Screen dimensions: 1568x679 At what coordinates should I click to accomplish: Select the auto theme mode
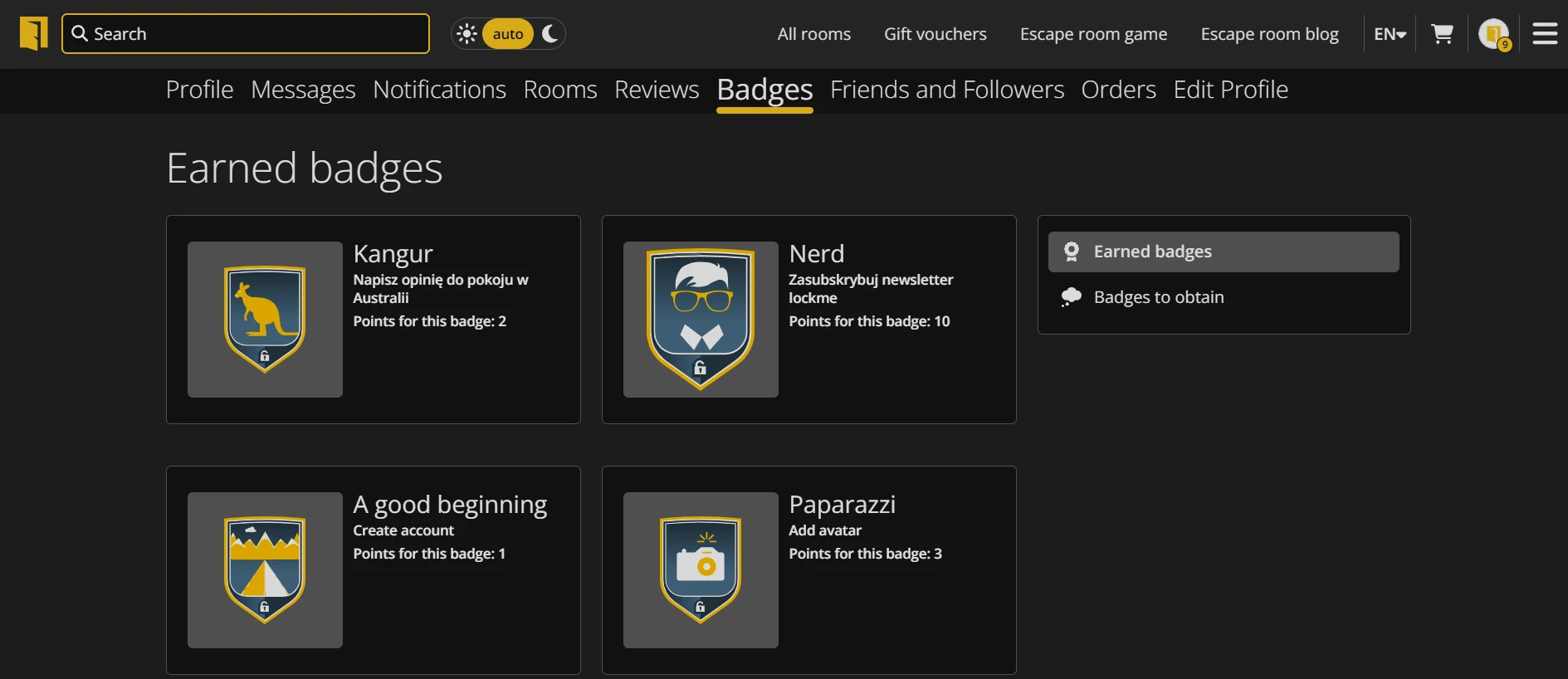[x=508, y=34]
